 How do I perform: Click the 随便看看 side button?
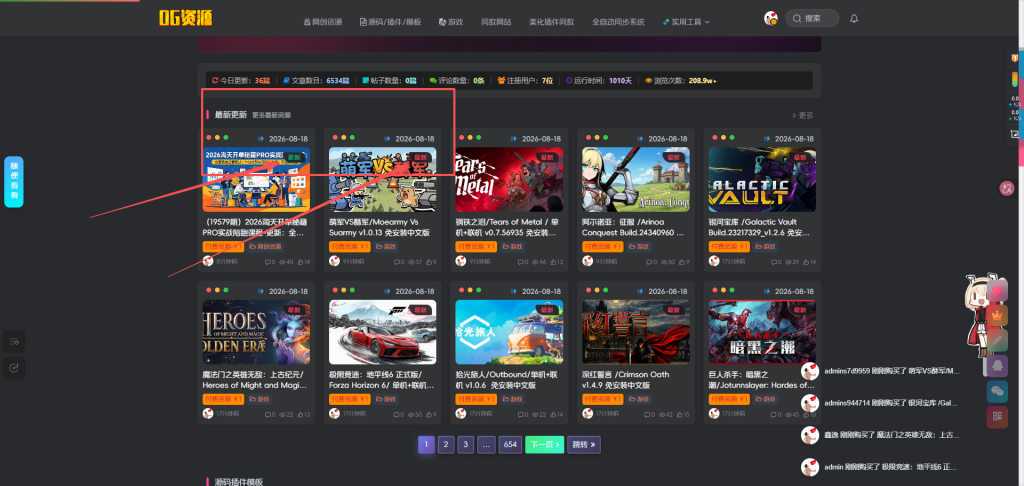click(x=14, y=182)
